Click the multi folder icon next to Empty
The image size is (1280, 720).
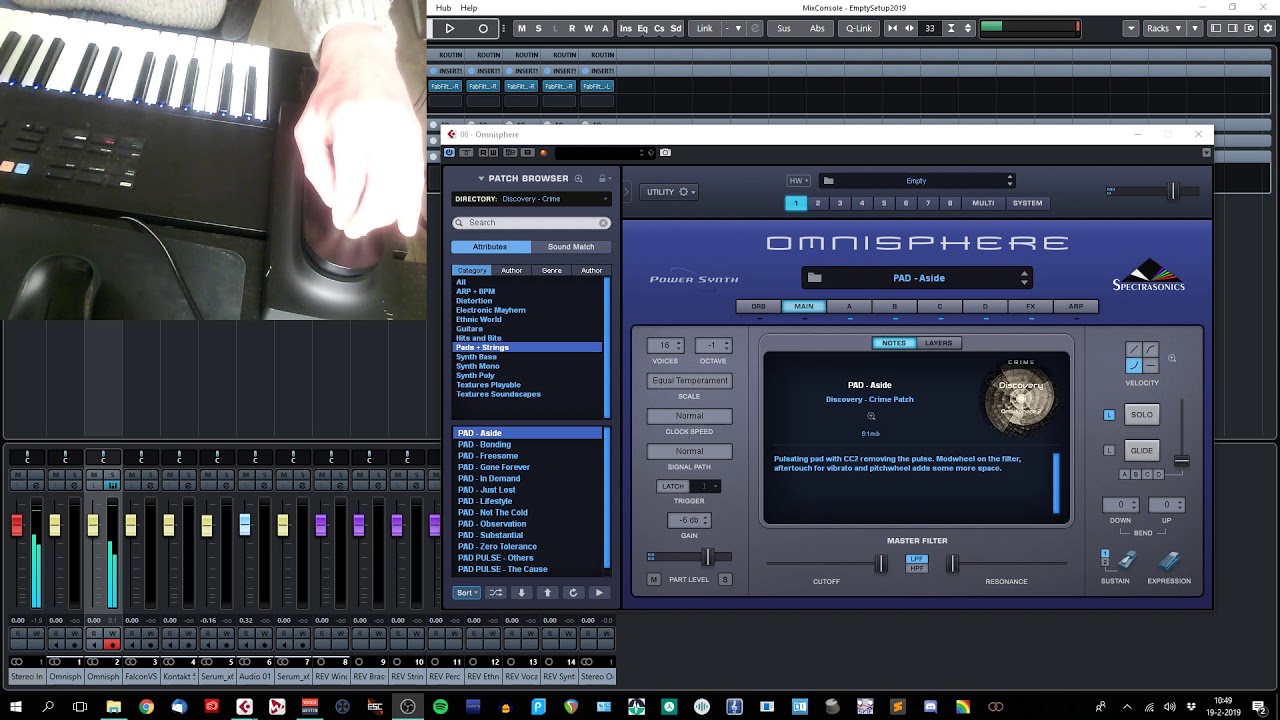click(x=828, y=181)
